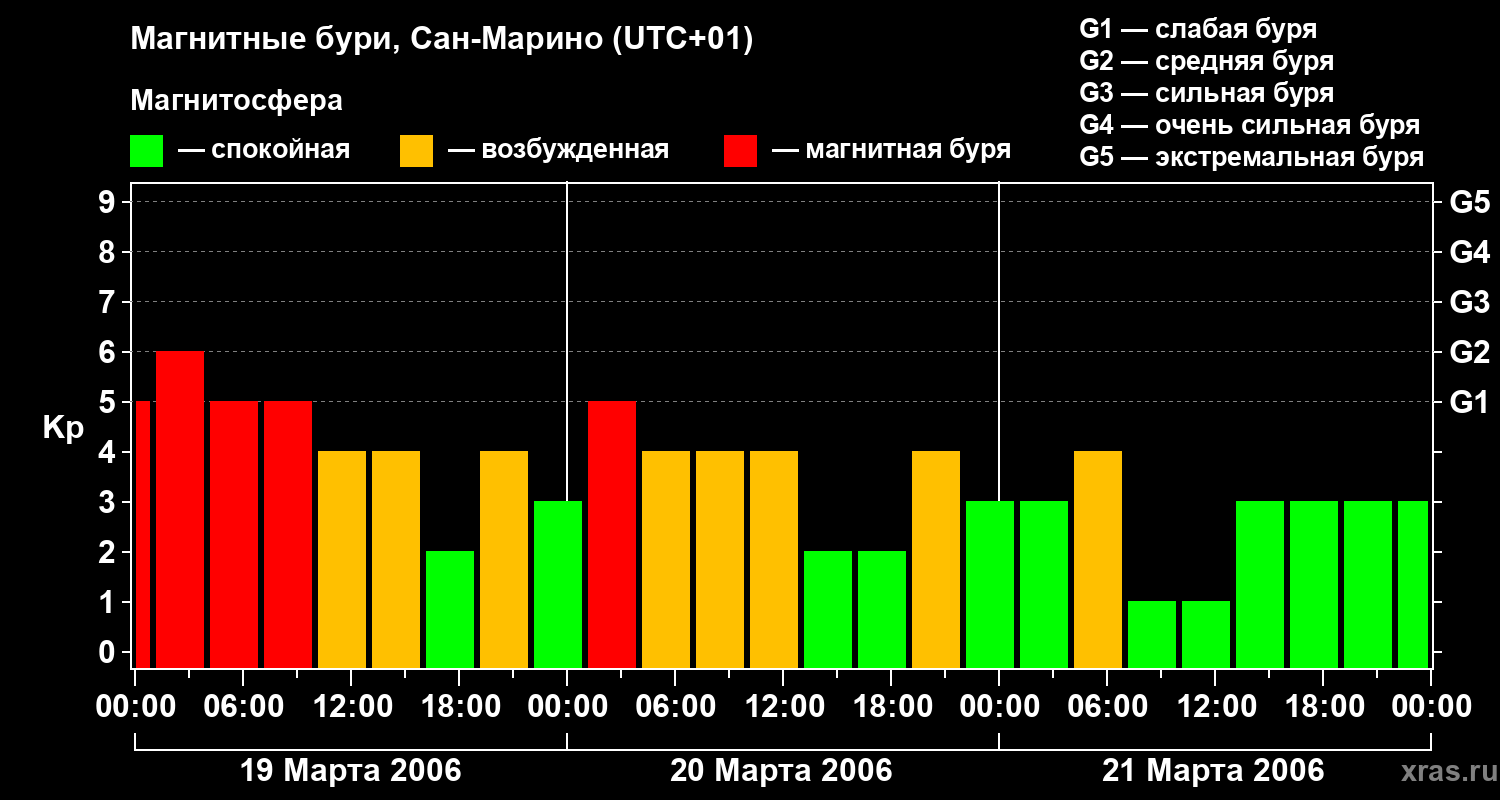Click the G2 axis label on right
The image size is (1500, 800).
[1469, 352]
